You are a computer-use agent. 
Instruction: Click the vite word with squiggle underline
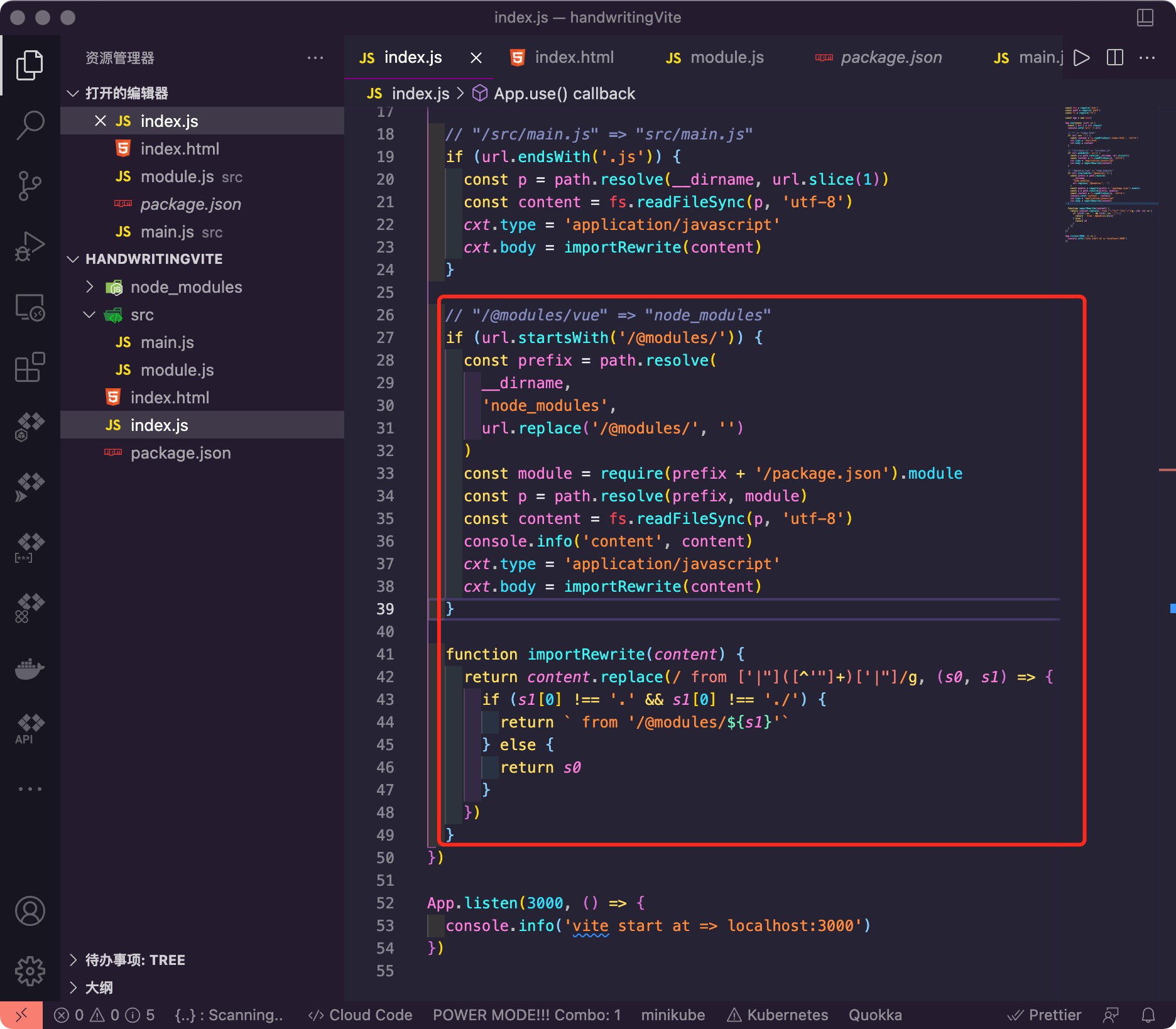pyautogui.click(x=591, y=925)
